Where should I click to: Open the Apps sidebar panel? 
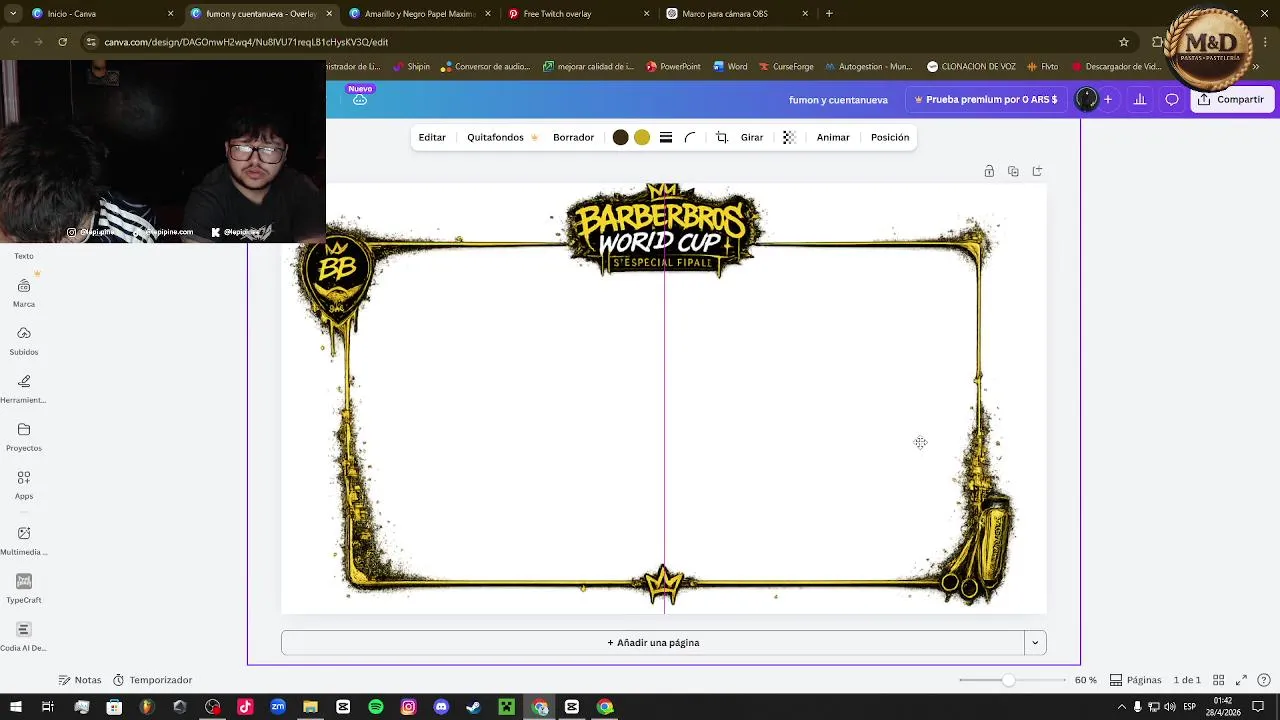[x=24, y=485]
